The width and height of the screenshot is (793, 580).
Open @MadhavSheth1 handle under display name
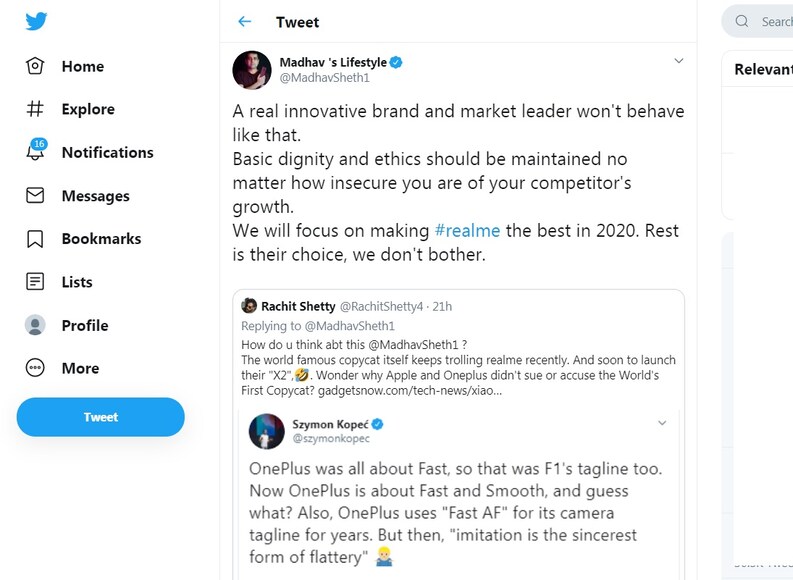(x=324, y=78)
